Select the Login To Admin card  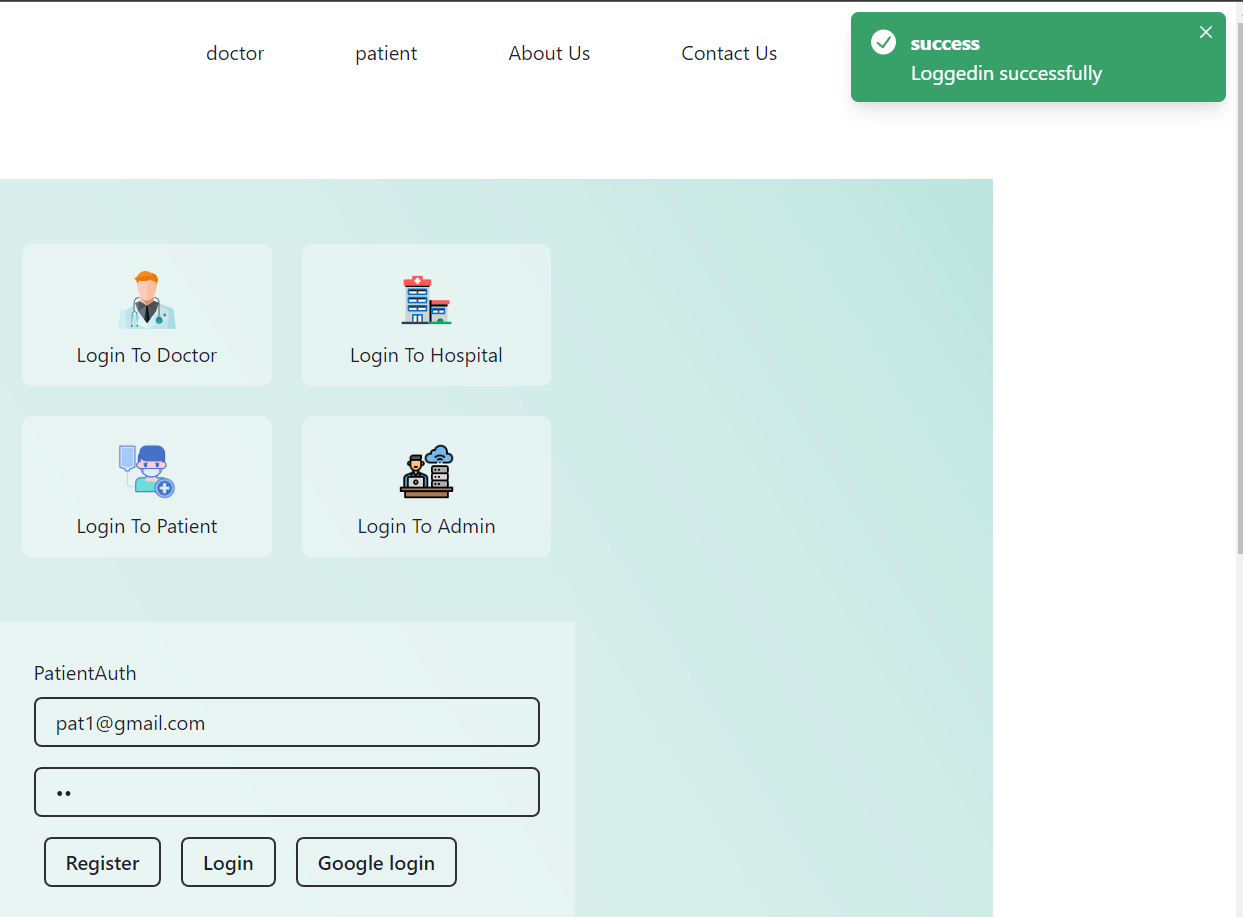point(426,487)
